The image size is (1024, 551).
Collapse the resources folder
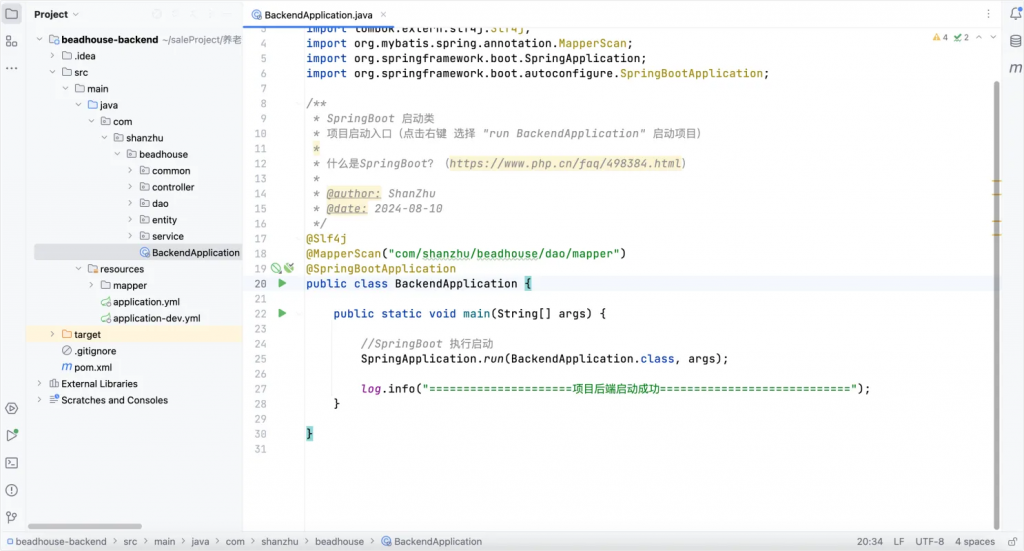[x=78, y=269]
